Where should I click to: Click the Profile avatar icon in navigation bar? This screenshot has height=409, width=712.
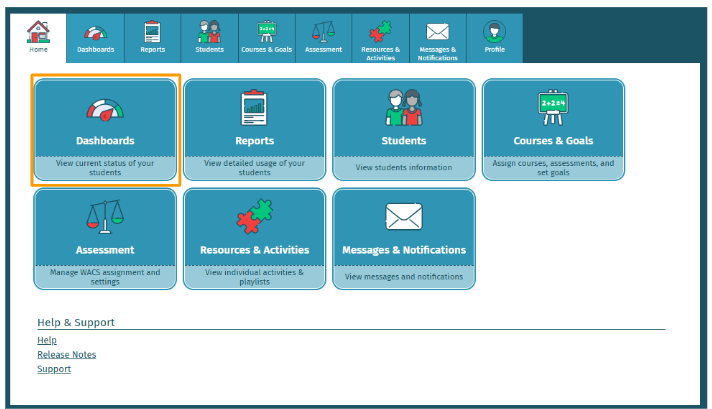pyautogui.click(x=494, y=31)
